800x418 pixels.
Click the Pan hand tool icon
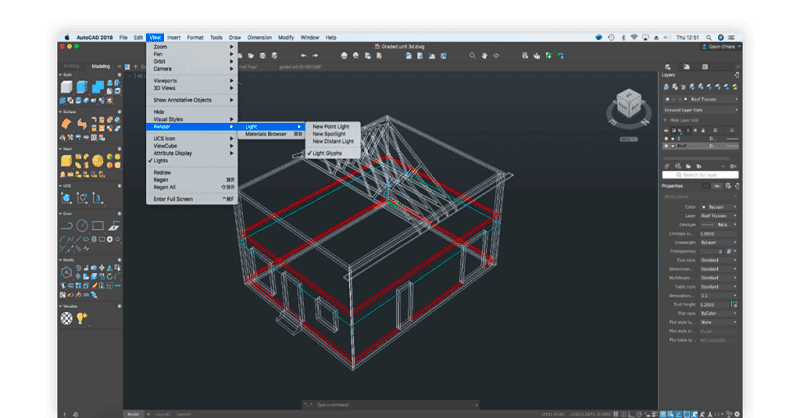point(484,56)
